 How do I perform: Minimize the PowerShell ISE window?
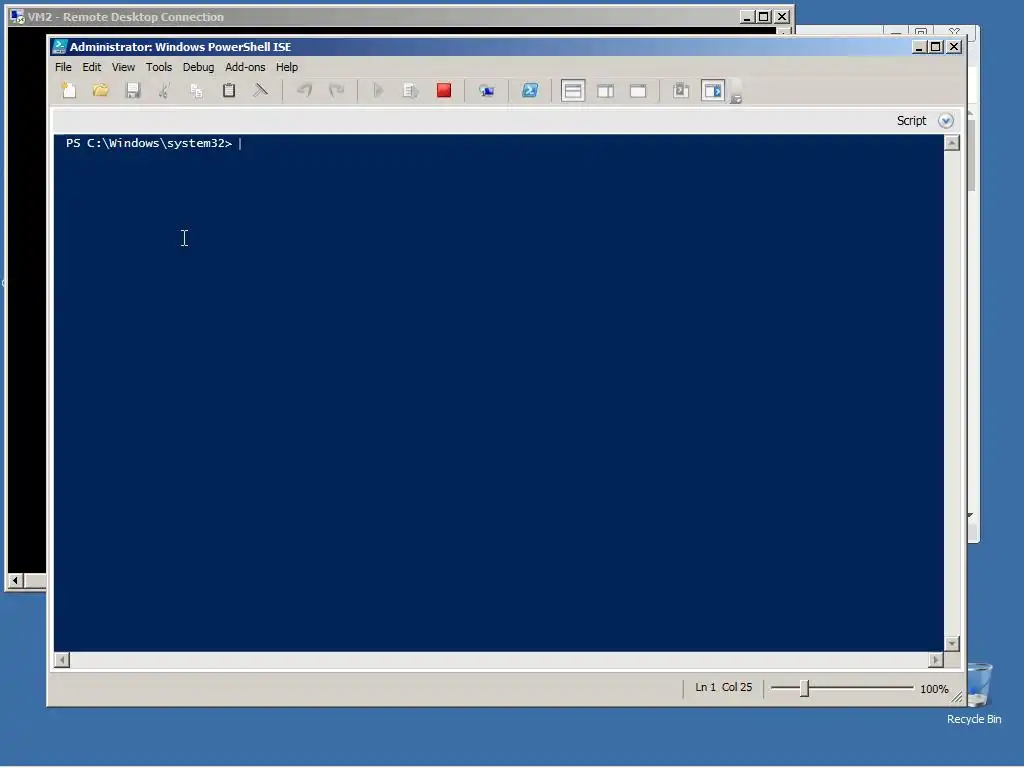point(920,47)
